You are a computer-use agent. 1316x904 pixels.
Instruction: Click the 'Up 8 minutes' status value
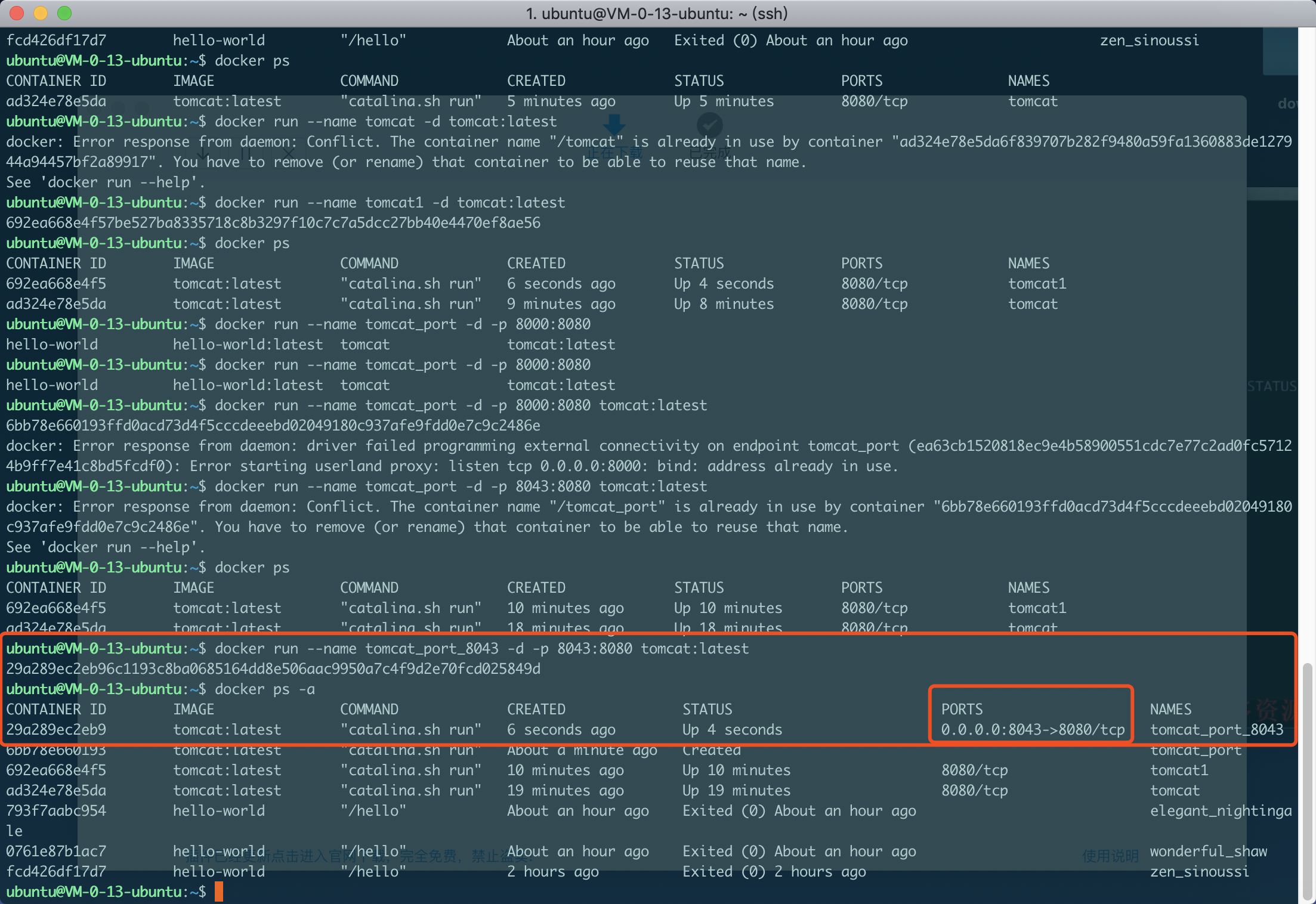[724, 304]
